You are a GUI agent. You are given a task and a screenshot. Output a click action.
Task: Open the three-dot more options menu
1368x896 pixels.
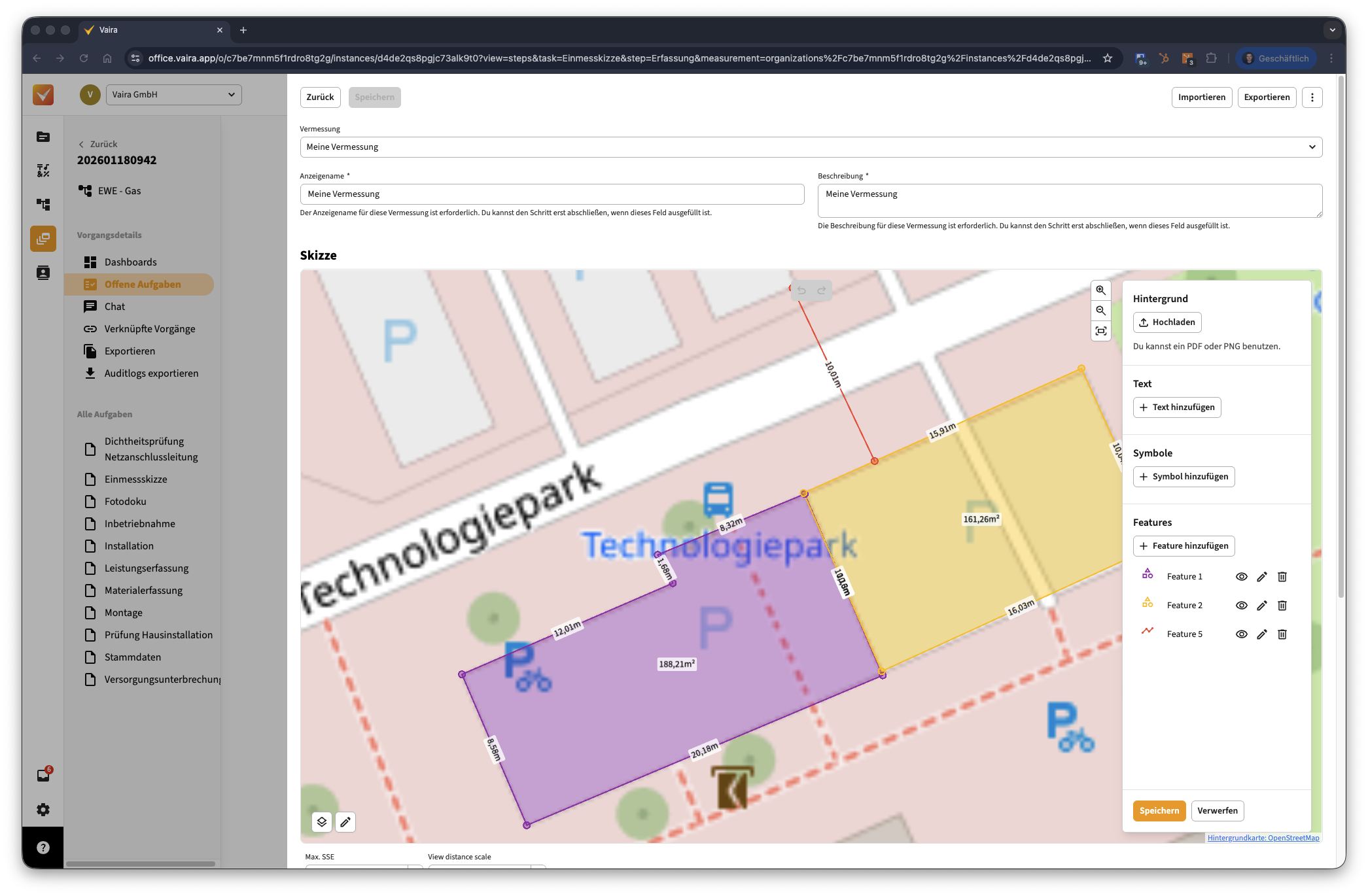click(1312, 97)
